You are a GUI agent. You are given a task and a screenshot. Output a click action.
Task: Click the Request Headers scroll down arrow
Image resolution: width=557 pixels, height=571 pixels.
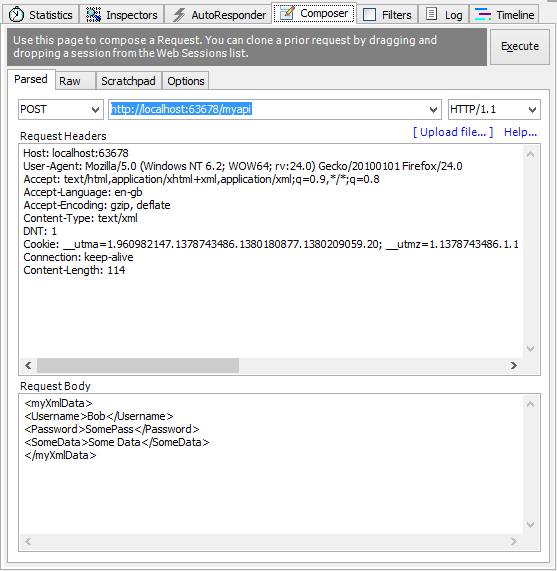[x=530, y=349]
